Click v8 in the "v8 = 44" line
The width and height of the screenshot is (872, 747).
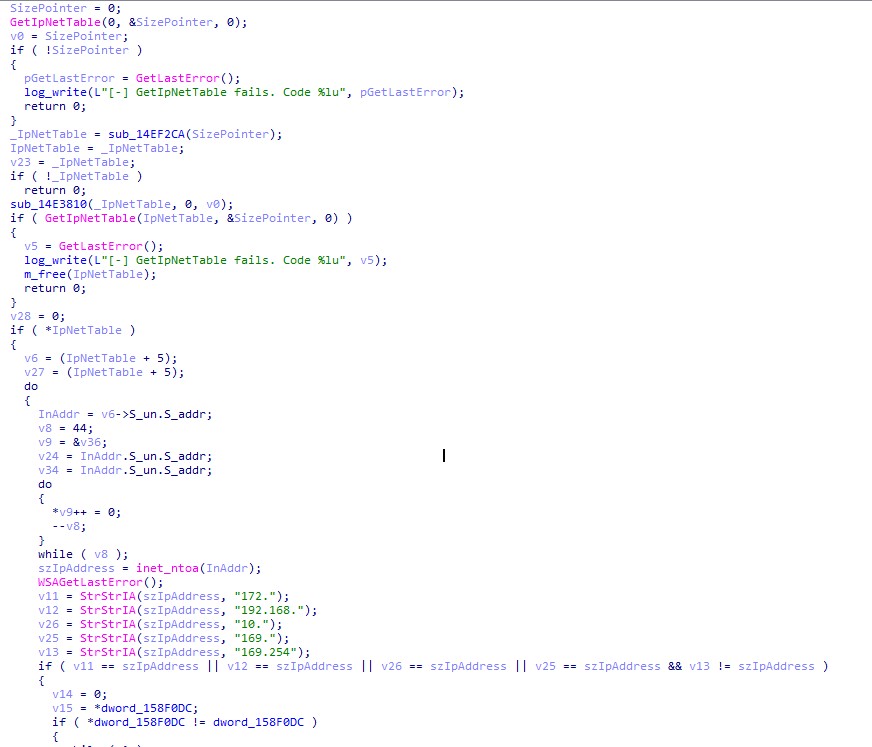[x=45, y=428]
